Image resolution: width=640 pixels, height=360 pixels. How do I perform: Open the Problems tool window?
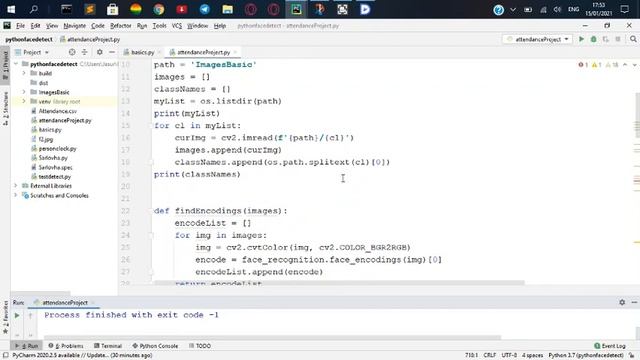pyautogui.click(x=66, y=346)
